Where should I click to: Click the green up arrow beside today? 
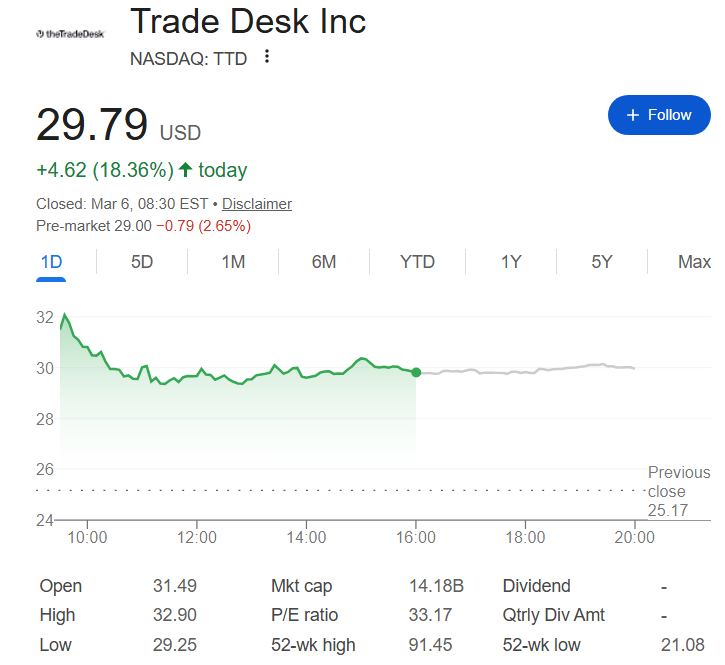pyautogui.click(x=186, y=170)
